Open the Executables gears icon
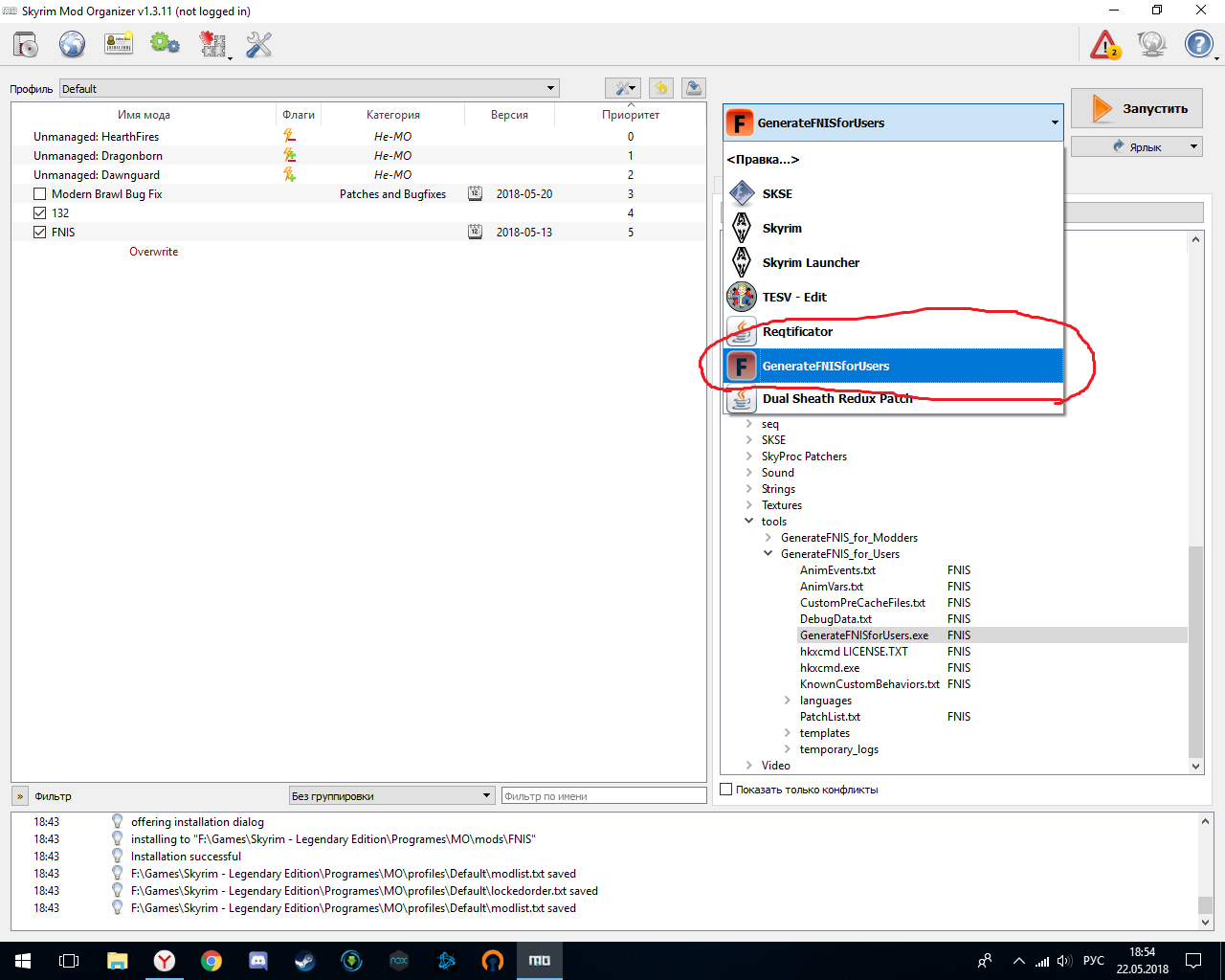 (x=165, y=44)
